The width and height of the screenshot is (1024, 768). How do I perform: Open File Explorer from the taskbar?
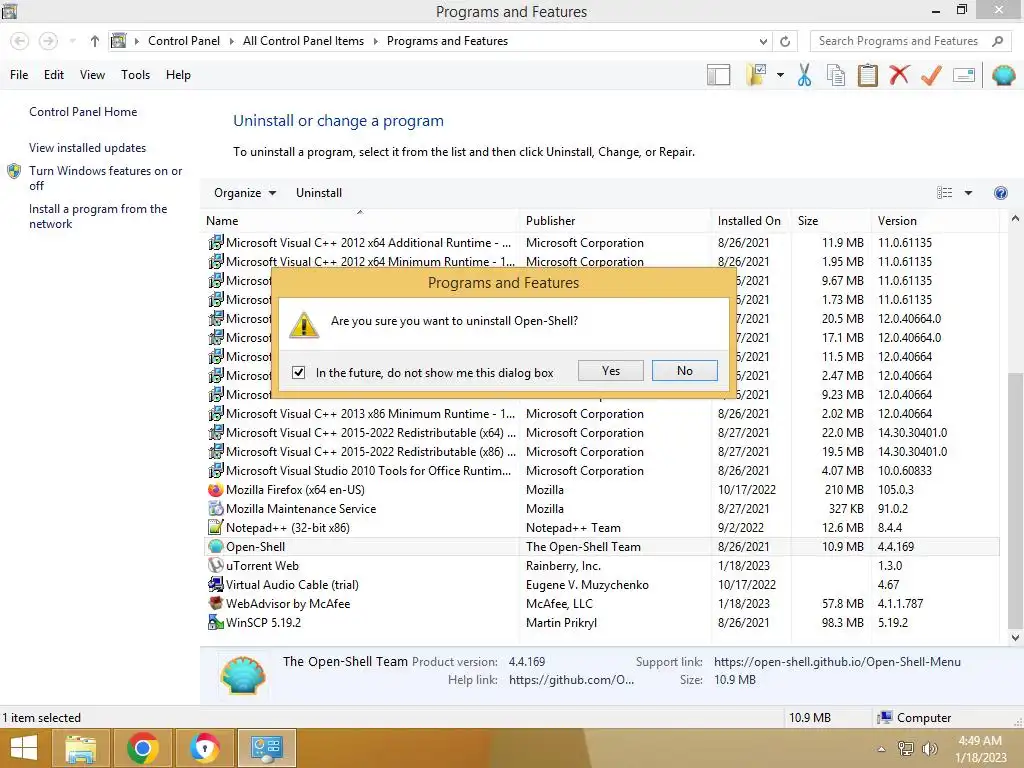(x=81, y=748)
